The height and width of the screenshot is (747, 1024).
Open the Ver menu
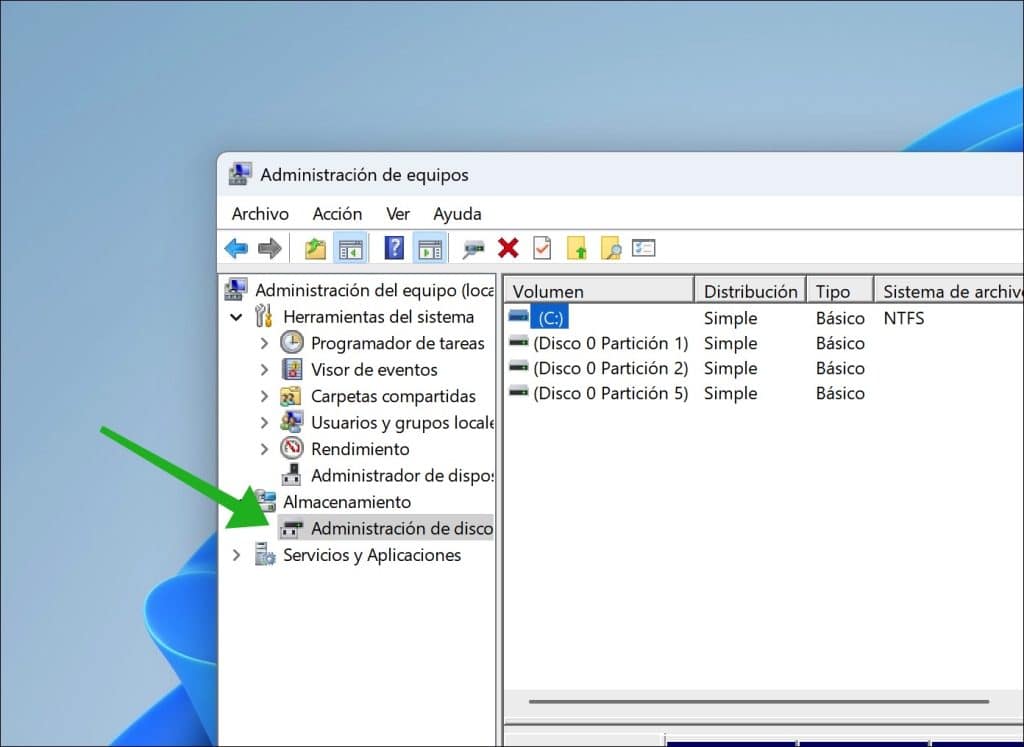[398, 214]
